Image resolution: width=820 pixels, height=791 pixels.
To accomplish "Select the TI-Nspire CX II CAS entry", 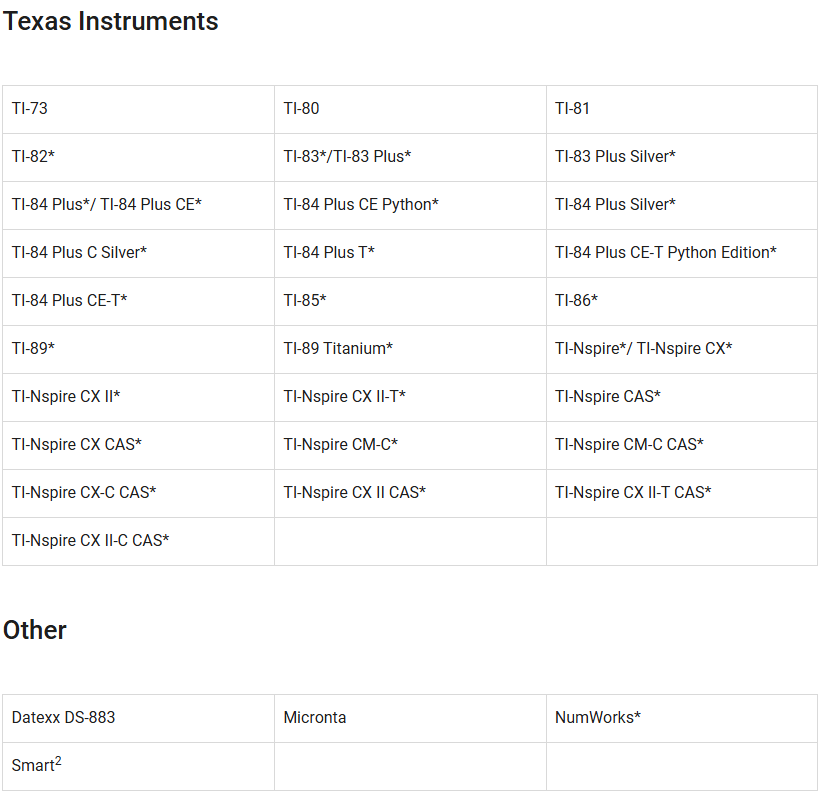I will click(x=354, y=493).
